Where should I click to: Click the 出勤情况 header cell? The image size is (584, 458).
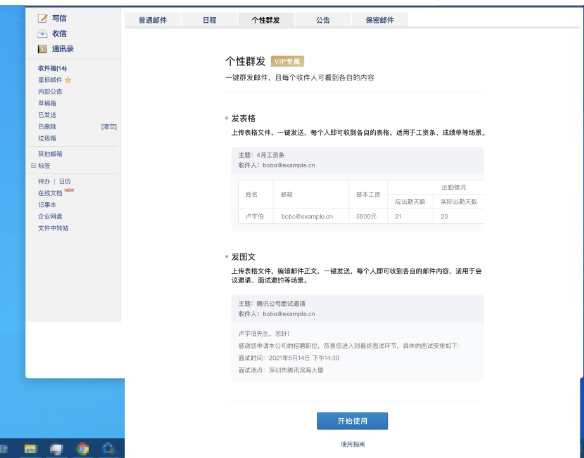pyautogui.click(x=454, y=187)
